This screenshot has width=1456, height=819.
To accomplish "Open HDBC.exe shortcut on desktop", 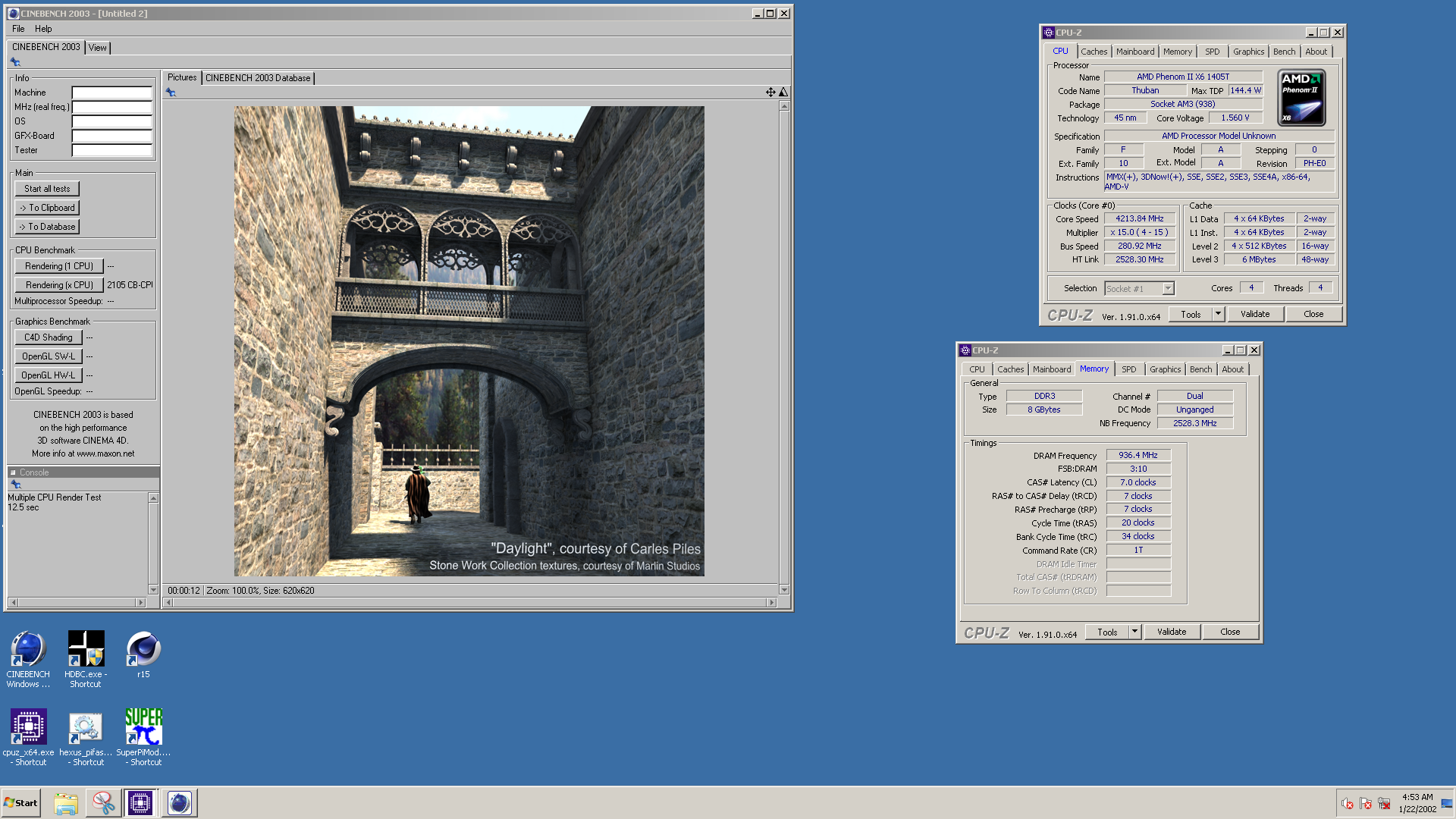I will click(x=86, y=658).
